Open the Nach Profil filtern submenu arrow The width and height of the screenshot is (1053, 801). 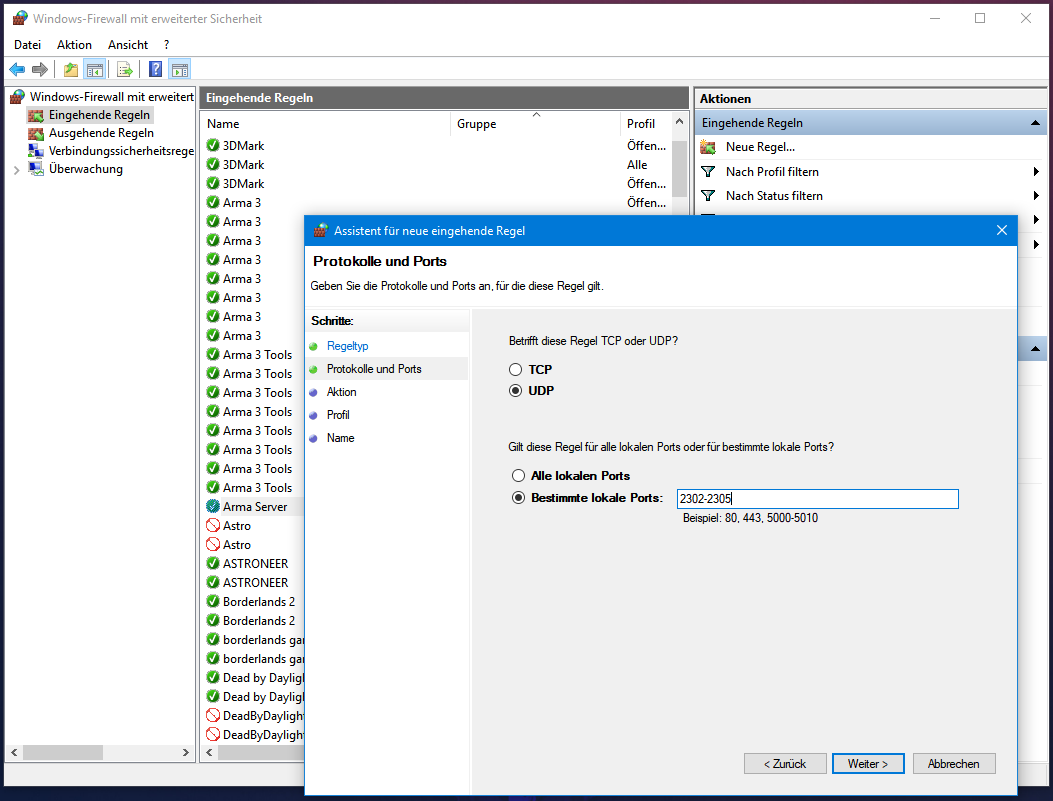(1036, 172)
